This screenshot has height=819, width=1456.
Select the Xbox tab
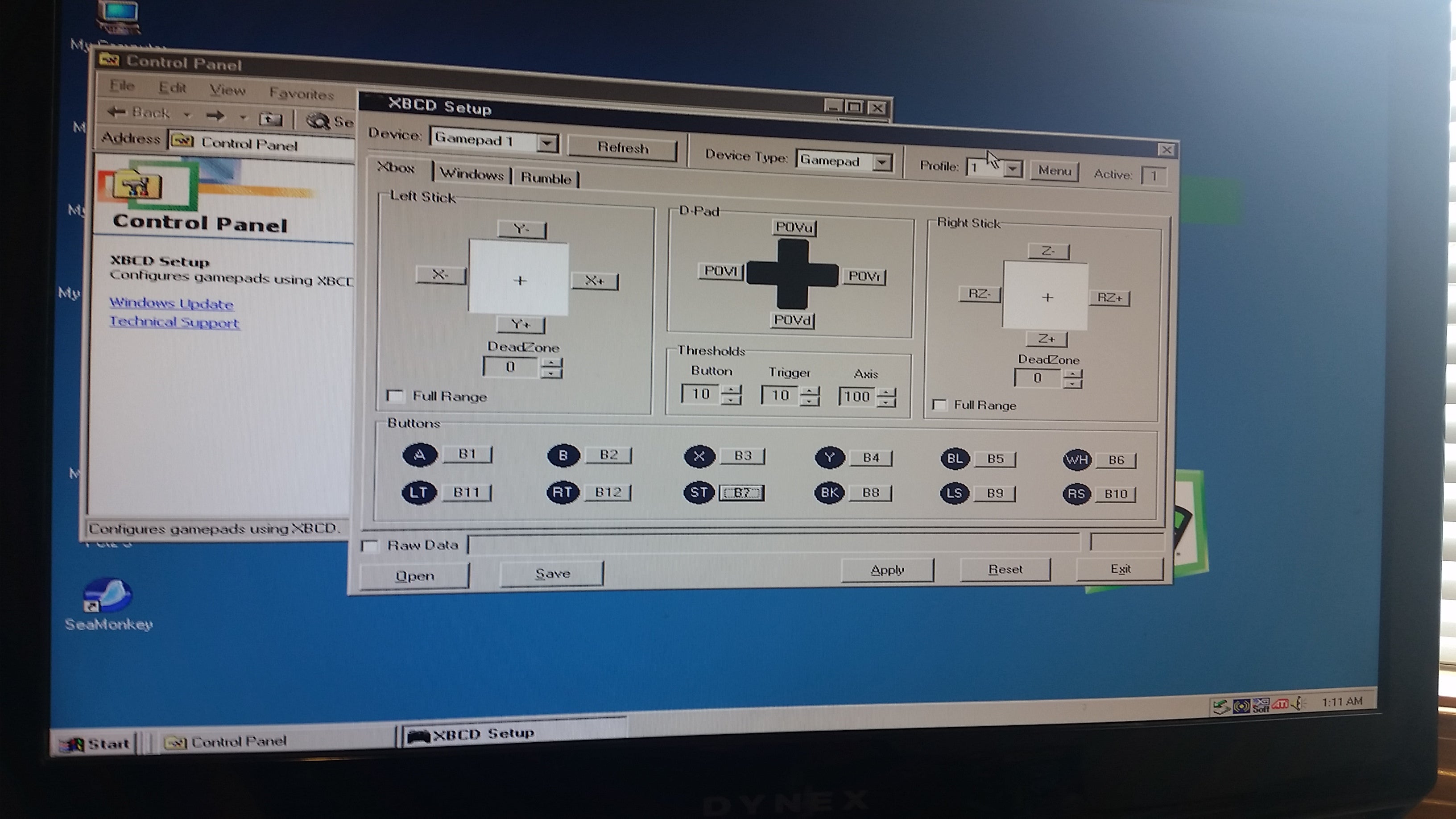pos(396,168)
